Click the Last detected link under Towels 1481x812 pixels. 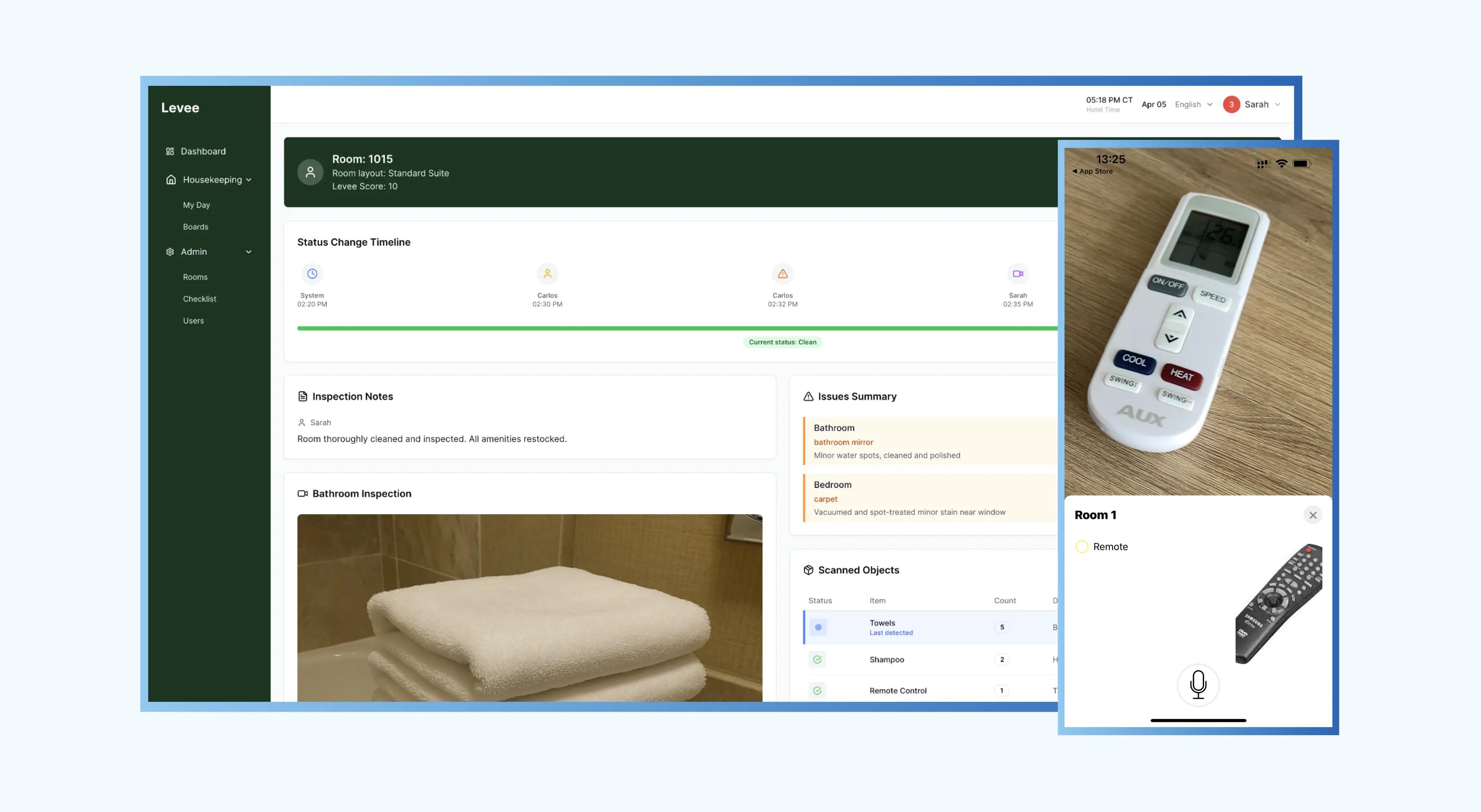[891, 633]
